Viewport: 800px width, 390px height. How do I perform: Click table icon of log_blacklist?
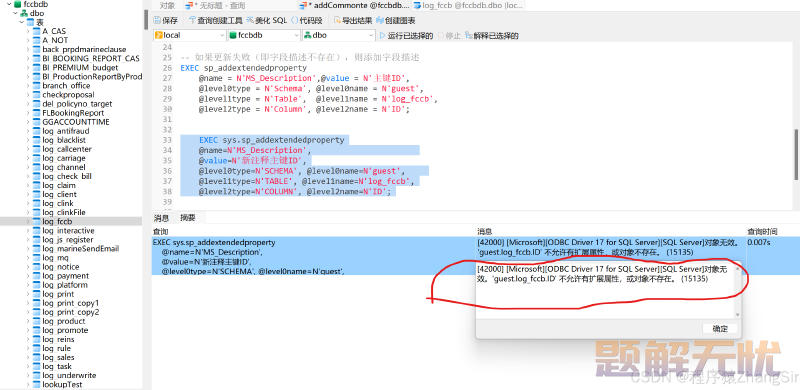click(x=36, y=140)
